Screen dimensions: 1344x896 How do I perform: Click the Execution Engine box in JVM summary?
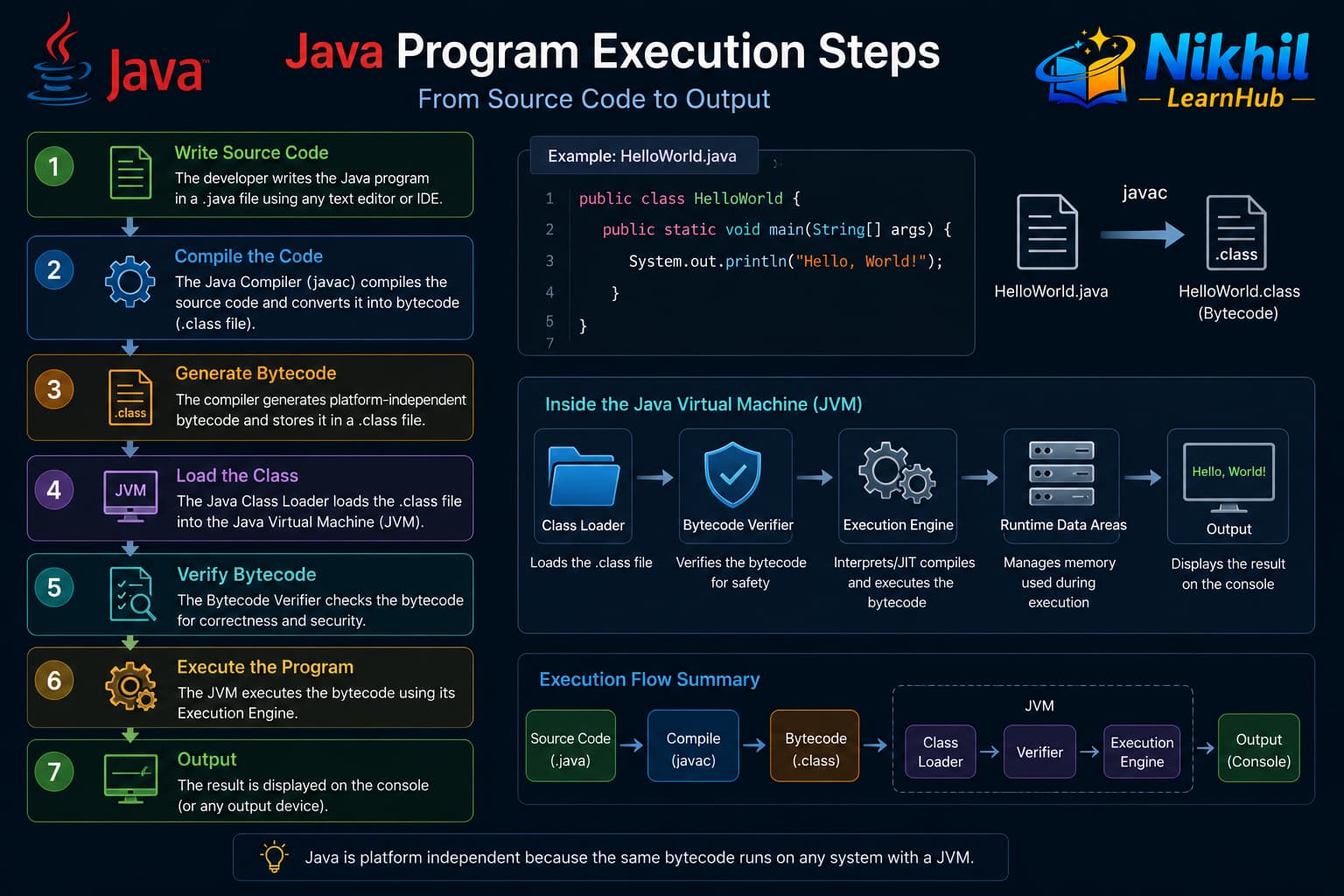tap(1142, 752)
